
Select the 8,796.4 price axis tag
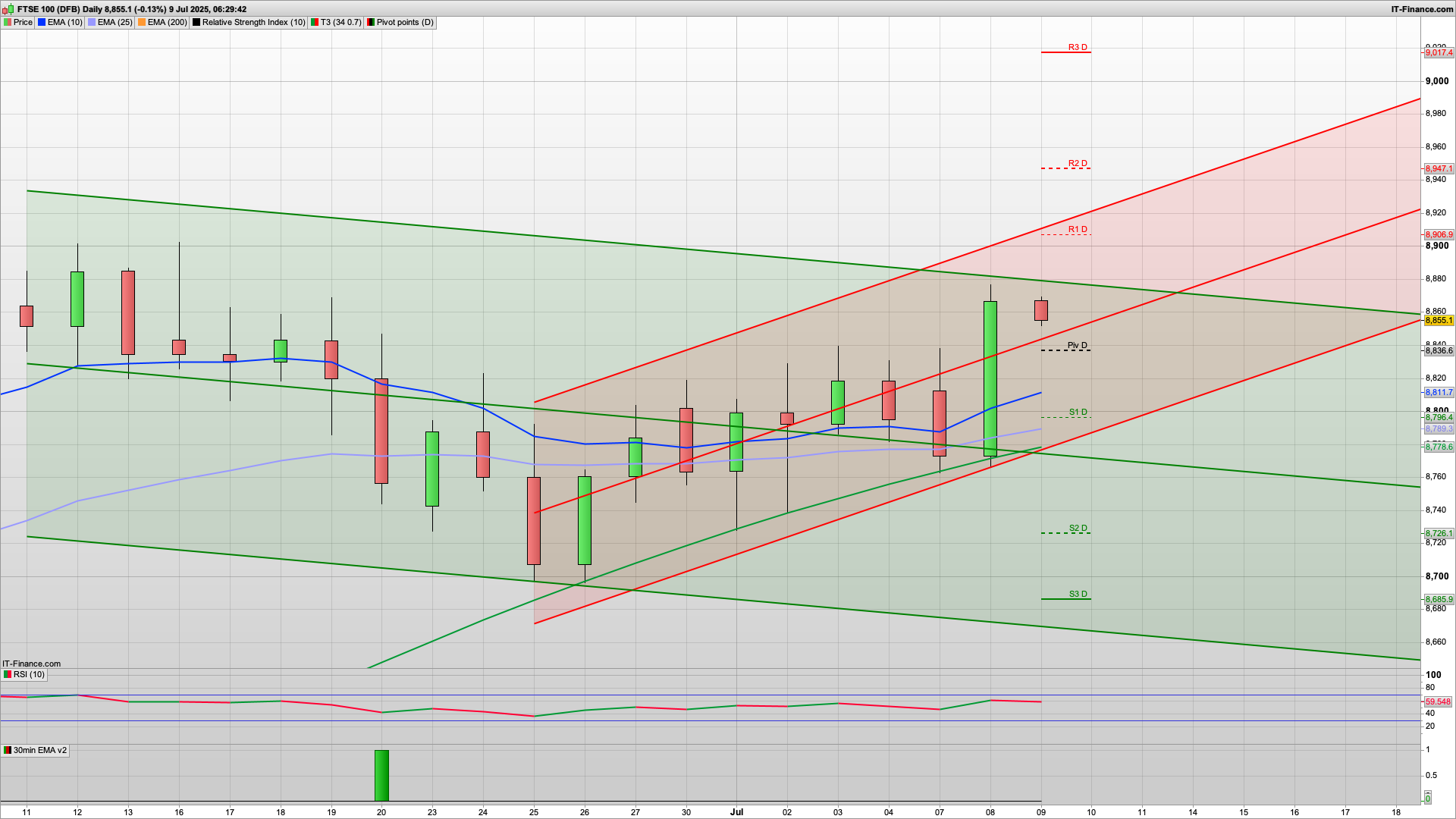[1439, 417]
